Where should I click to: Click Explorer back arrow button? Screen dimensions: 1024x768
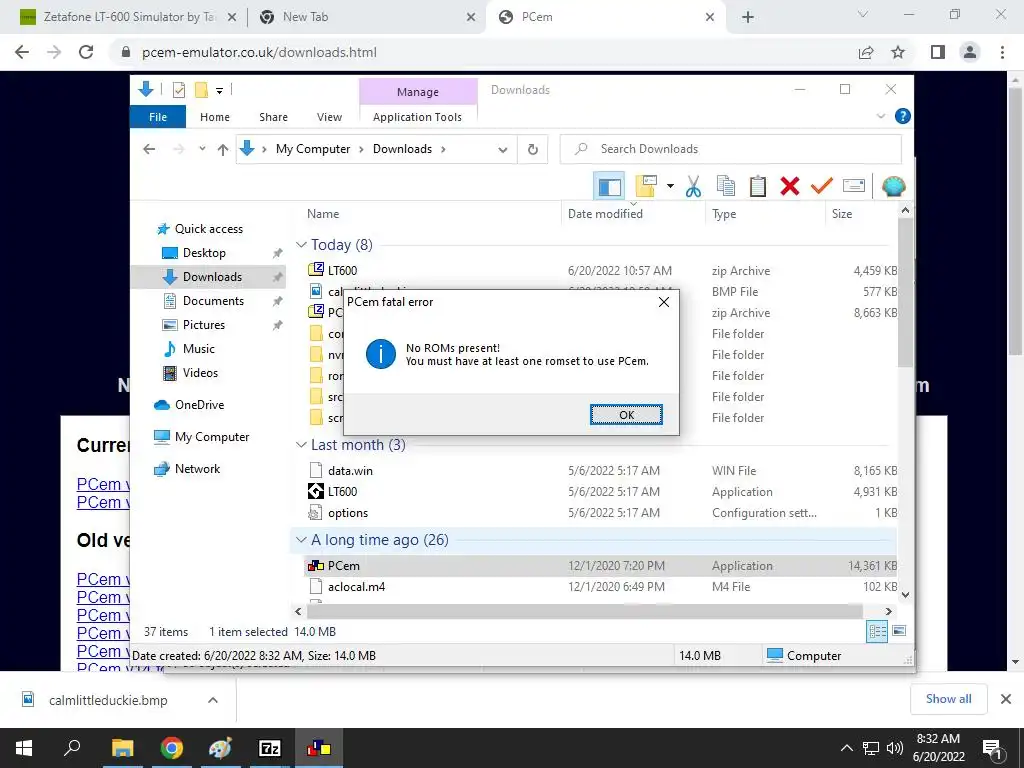(x=149, y=149)
